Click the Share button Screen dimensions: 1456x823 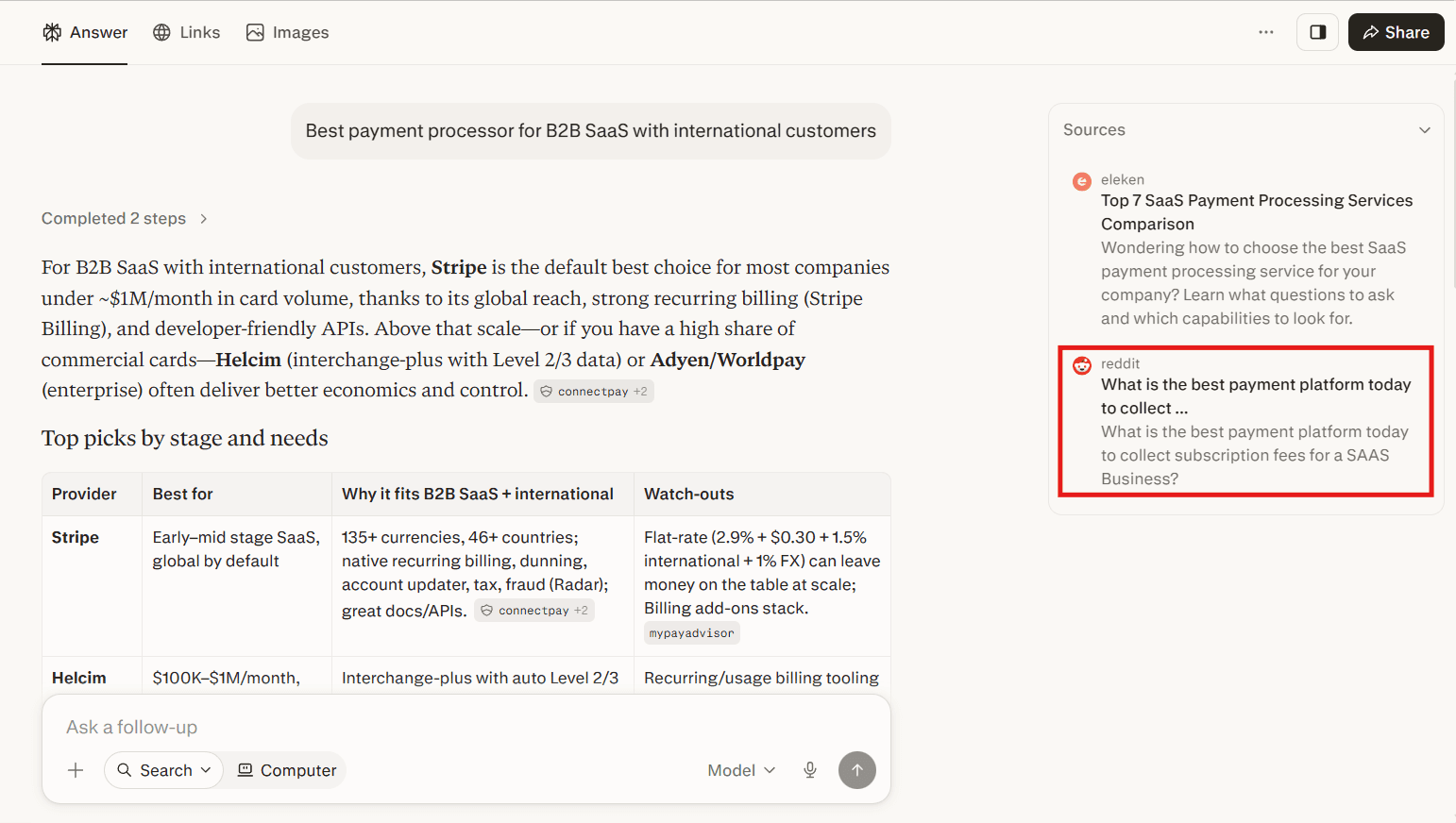point(1396,32)
